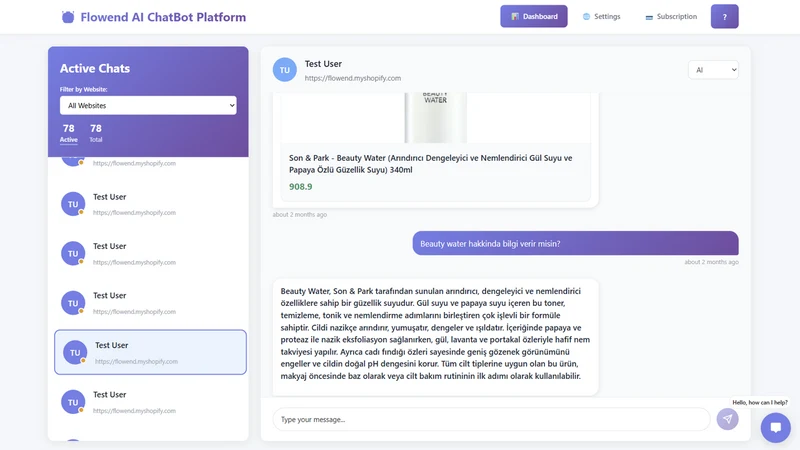Click the Test User avatar in chat header
The image size is (800, 450).
pos(285,70)
